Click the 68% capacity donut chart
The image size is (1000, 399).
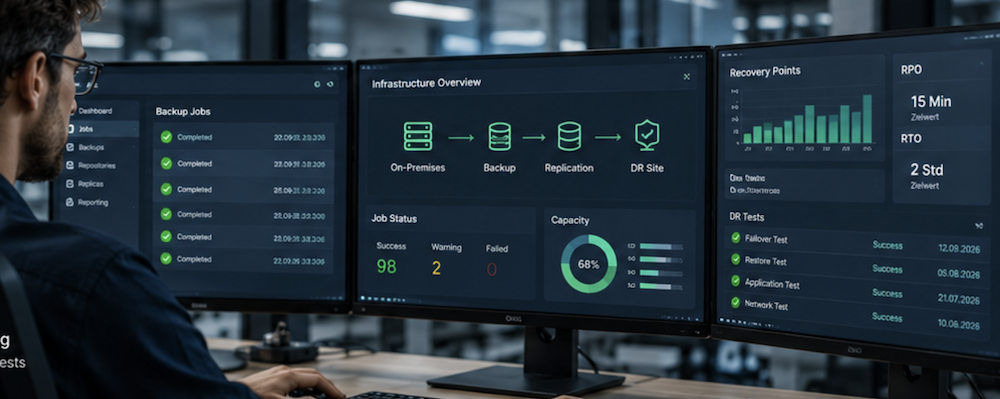[589, 264]
